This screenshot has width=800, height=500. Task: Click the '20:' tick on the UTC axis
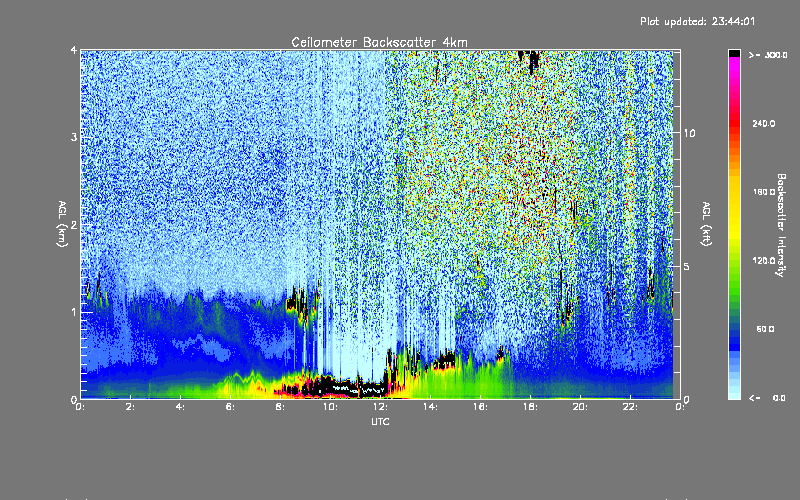click(581, 407)
